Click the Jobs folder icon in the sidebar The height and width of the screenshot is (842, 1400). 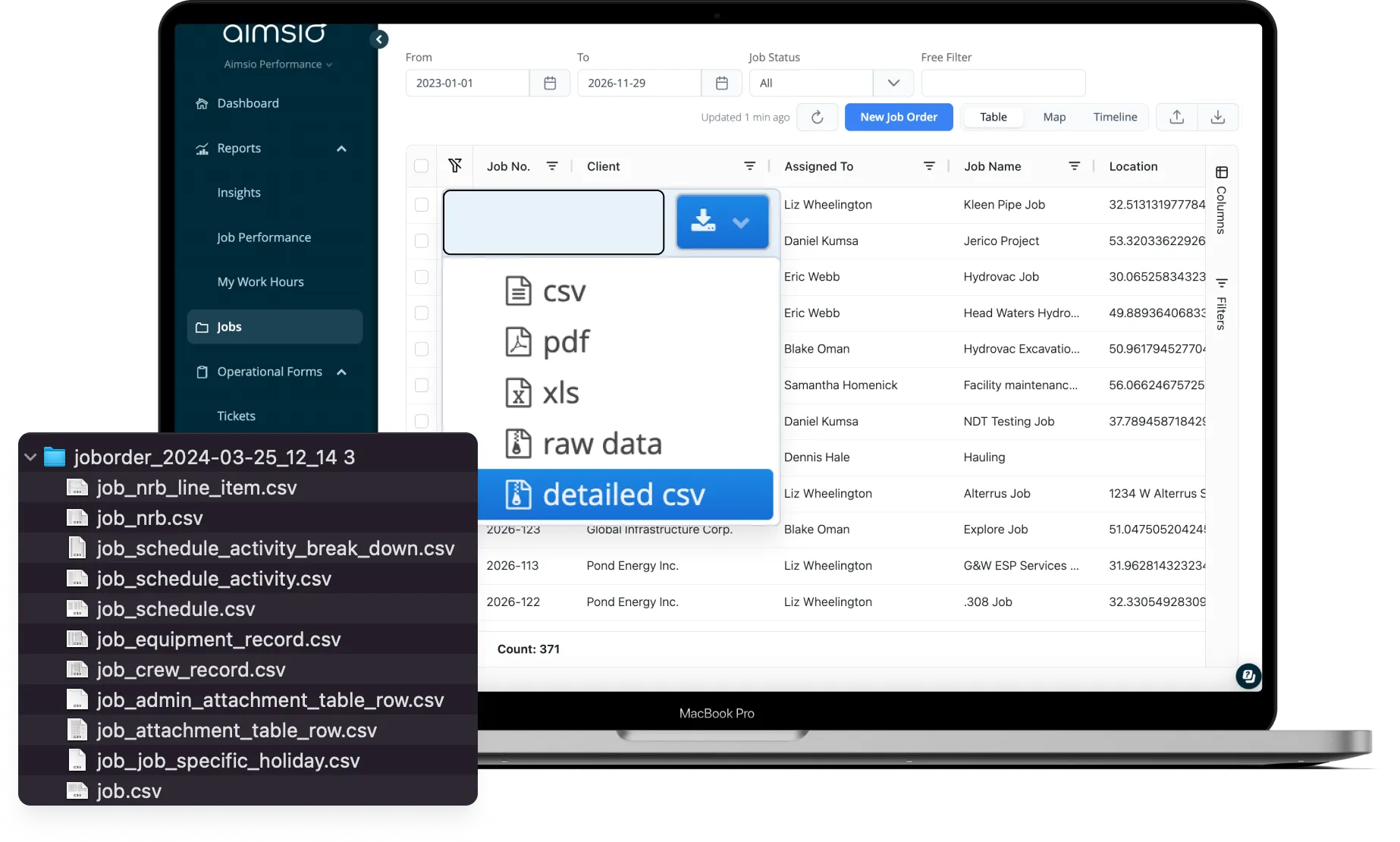(202, 327)
